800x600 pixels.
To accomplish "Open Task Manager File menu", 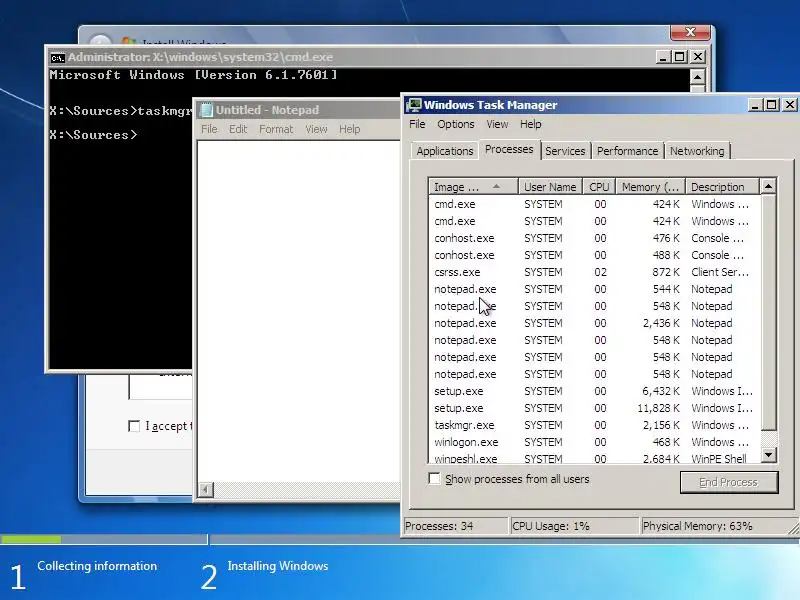I will pyautogui.click(x=417, y=124).
